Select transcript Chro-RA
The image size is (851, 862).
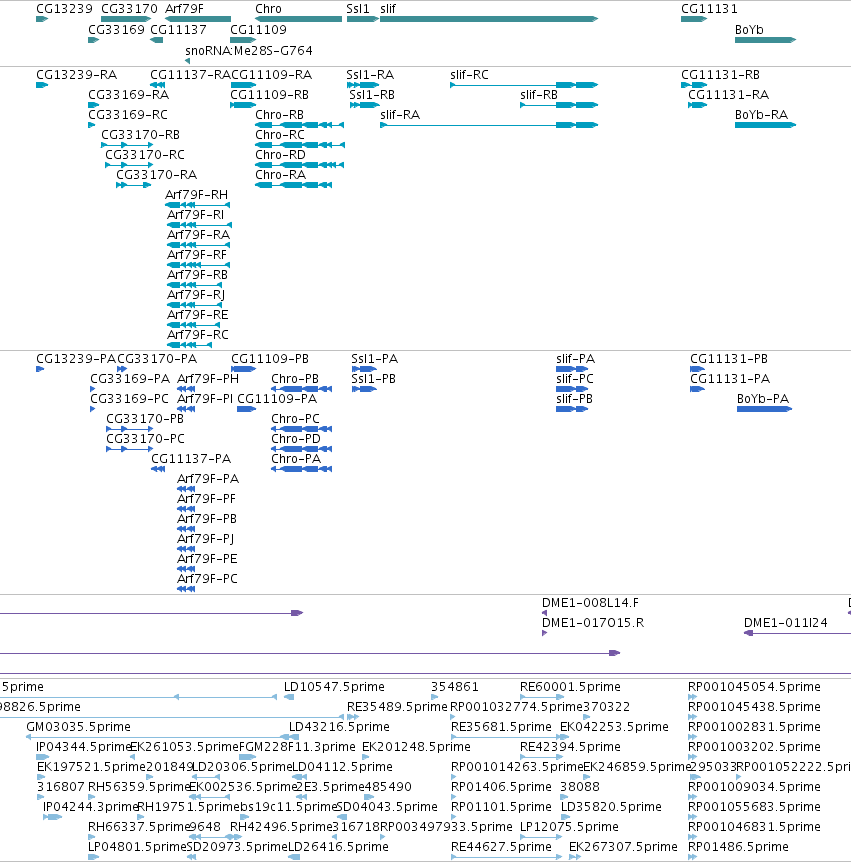(x=294, y=185)
